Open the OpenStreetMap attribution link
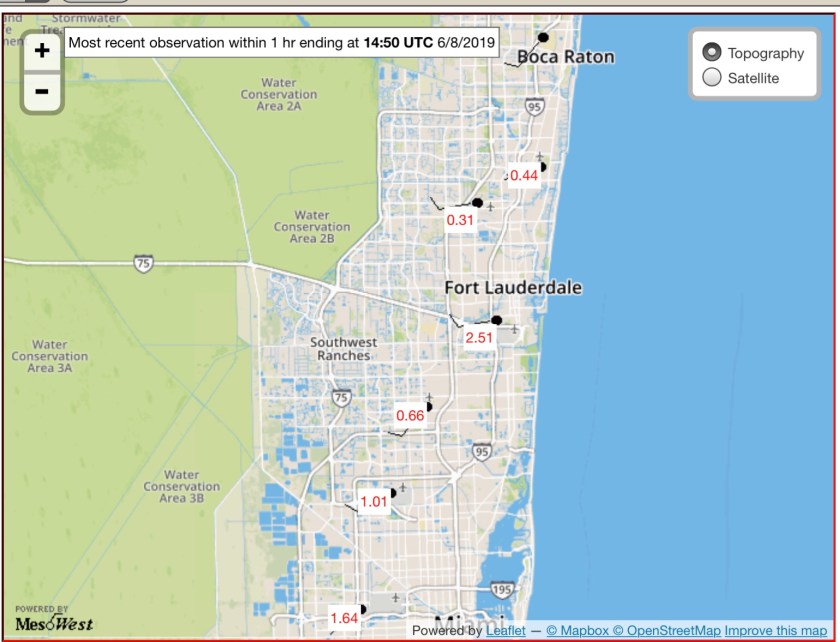The width and height of the screenshot is (840, 642). (x=666, y=630)
